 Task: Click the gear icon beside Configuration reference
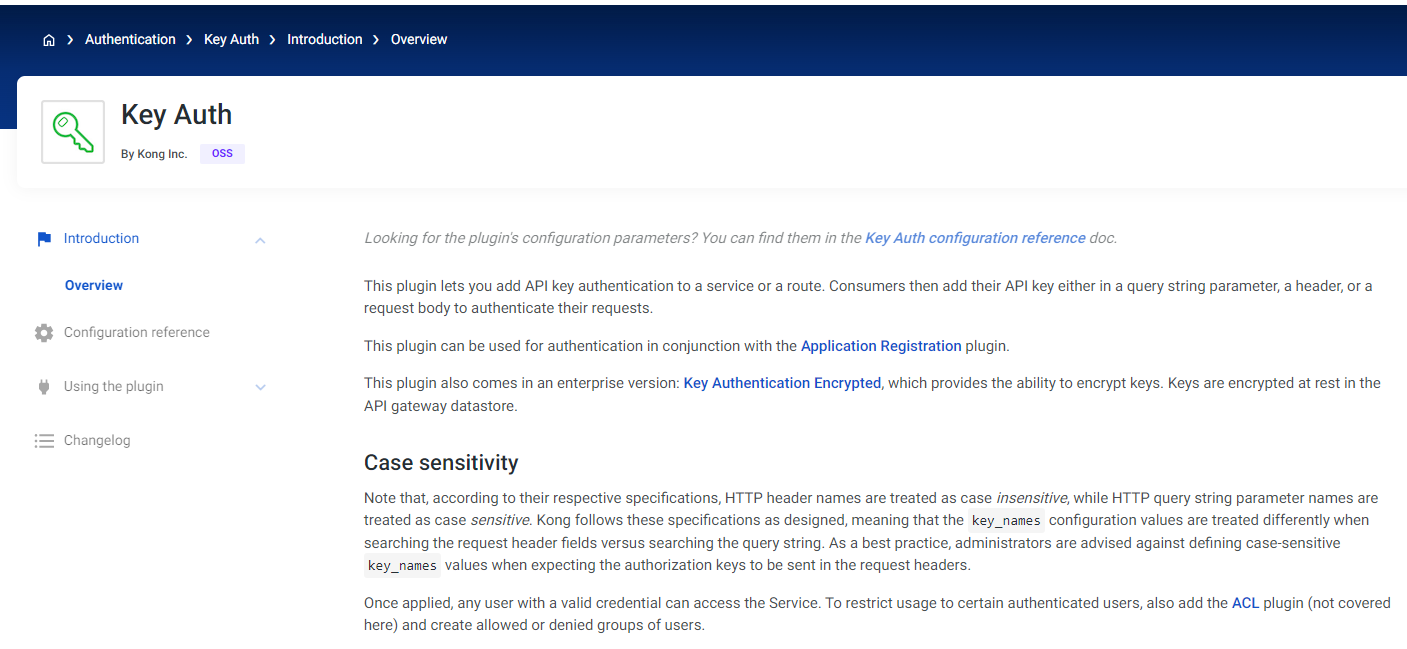[x=44, y=333]
